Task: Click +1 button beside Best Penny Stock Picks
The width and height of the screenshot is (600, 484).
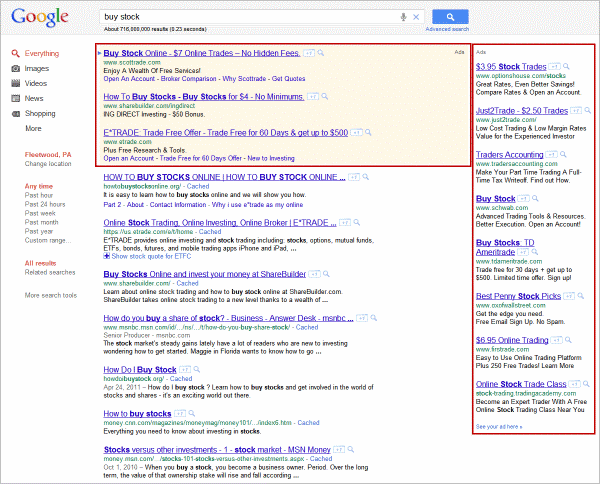Action: pos(569,296)
